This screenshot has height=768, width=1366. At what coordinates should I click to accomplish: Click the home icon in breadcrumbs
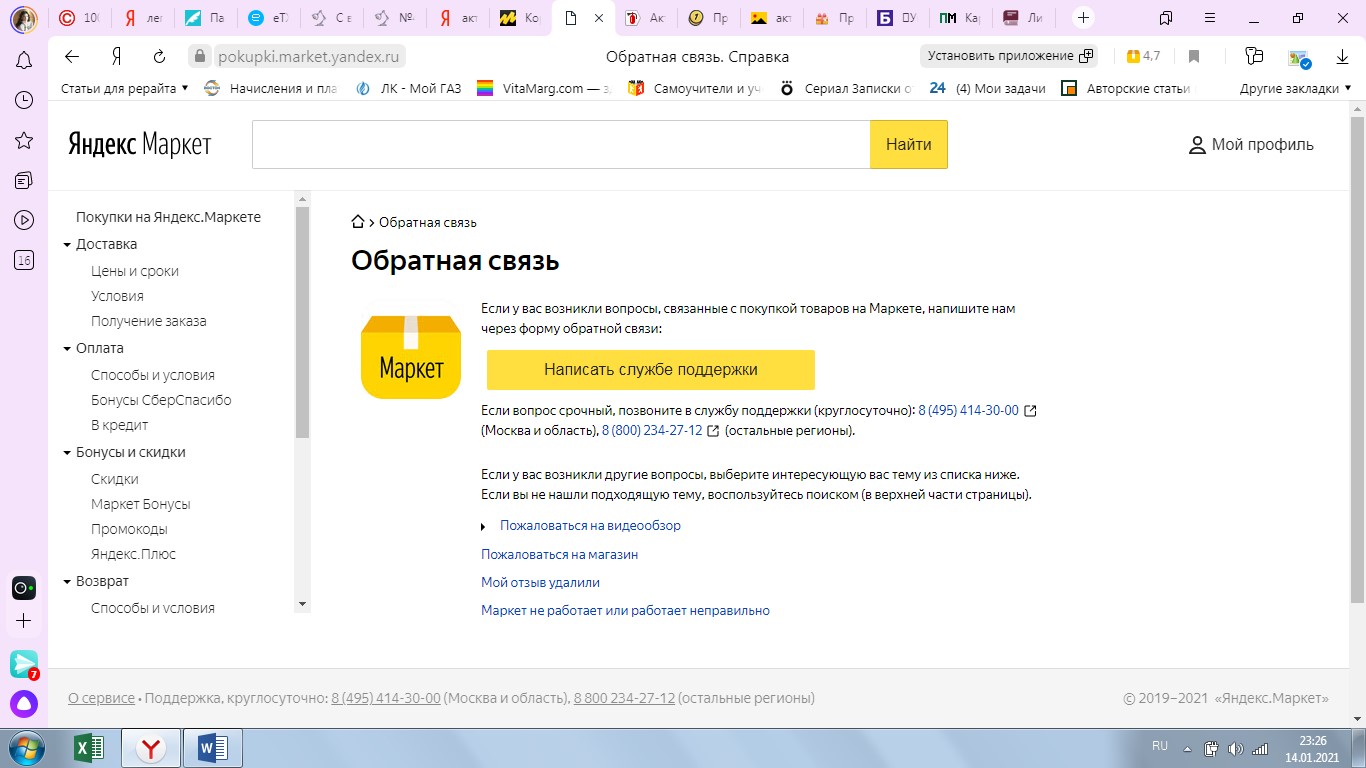[x=358, y=222]
